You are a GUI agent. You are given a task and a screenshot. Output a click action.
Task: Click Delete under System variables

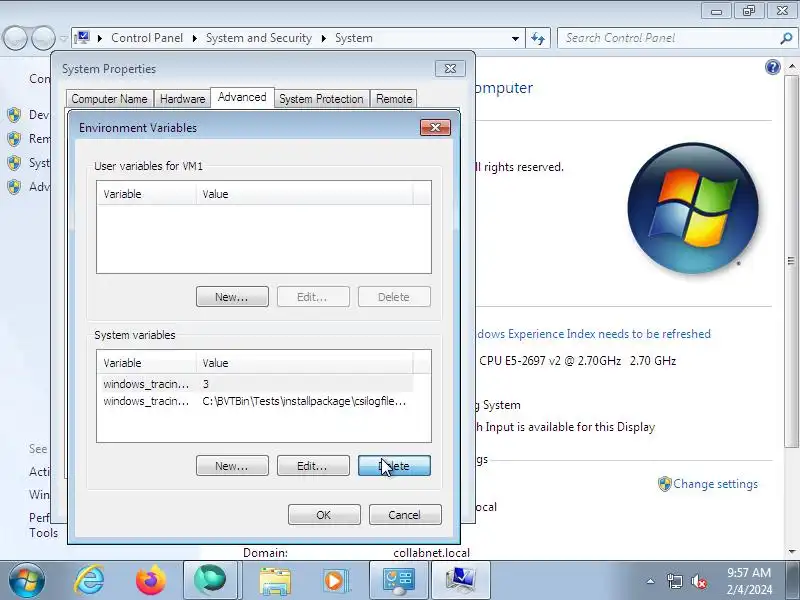pyautogui.click(x=394, y=466)
